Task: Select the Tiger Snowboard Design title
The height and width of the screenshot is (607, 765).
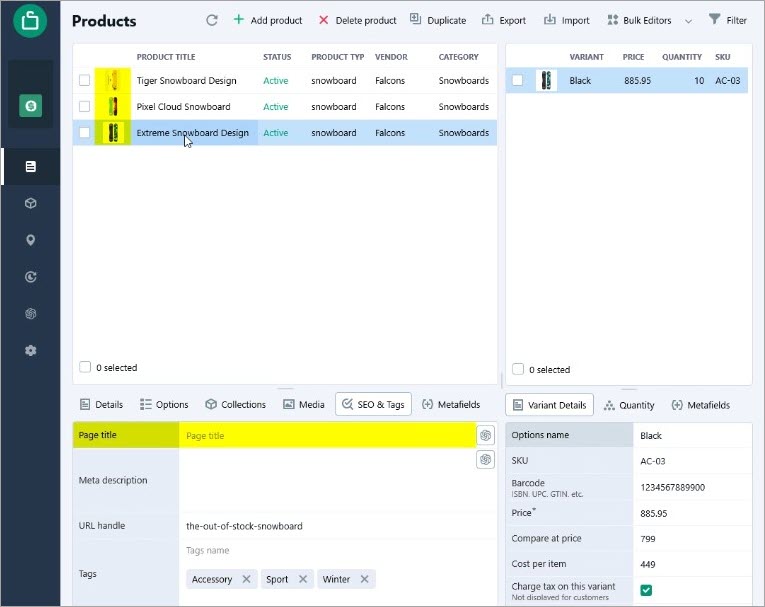Action: click(x=186, y=81)
